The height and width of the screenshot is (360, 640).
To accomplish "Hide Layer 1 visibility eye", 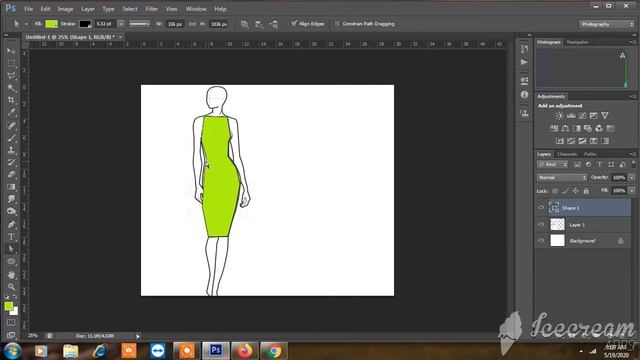I will 541,224.
